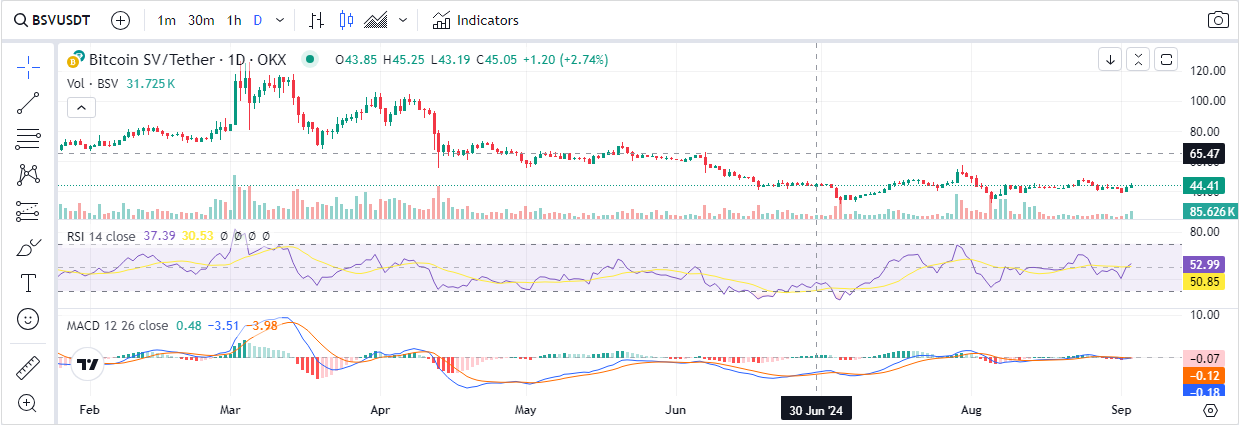
Task: Open chart settings gear icon
Action: pyautogui.click(x=1210, y=410)
